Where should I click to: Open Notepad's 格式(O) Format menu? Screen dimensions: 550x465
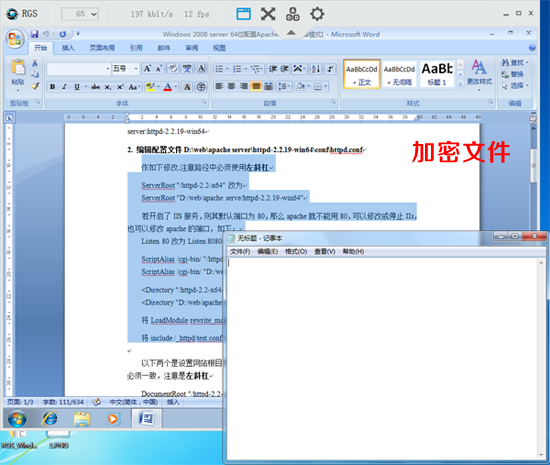click(296, 251)
